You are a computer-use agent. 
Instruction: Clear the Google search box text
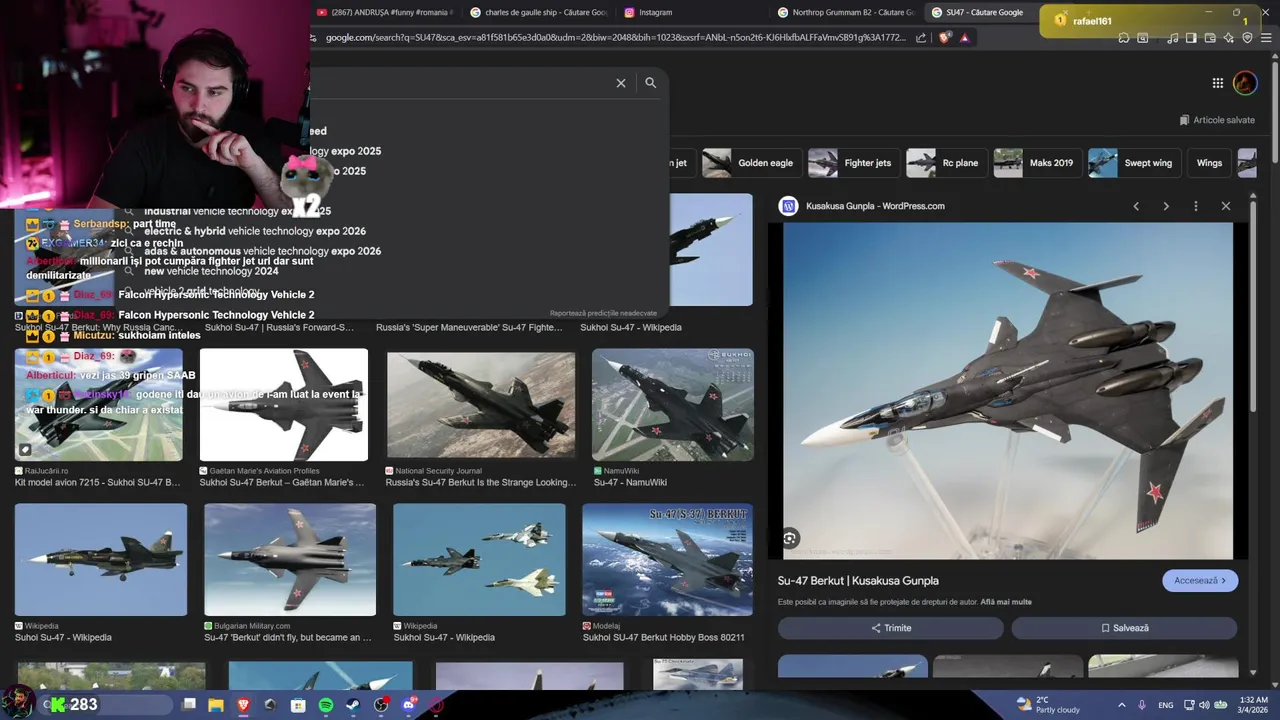coord(621,83)
